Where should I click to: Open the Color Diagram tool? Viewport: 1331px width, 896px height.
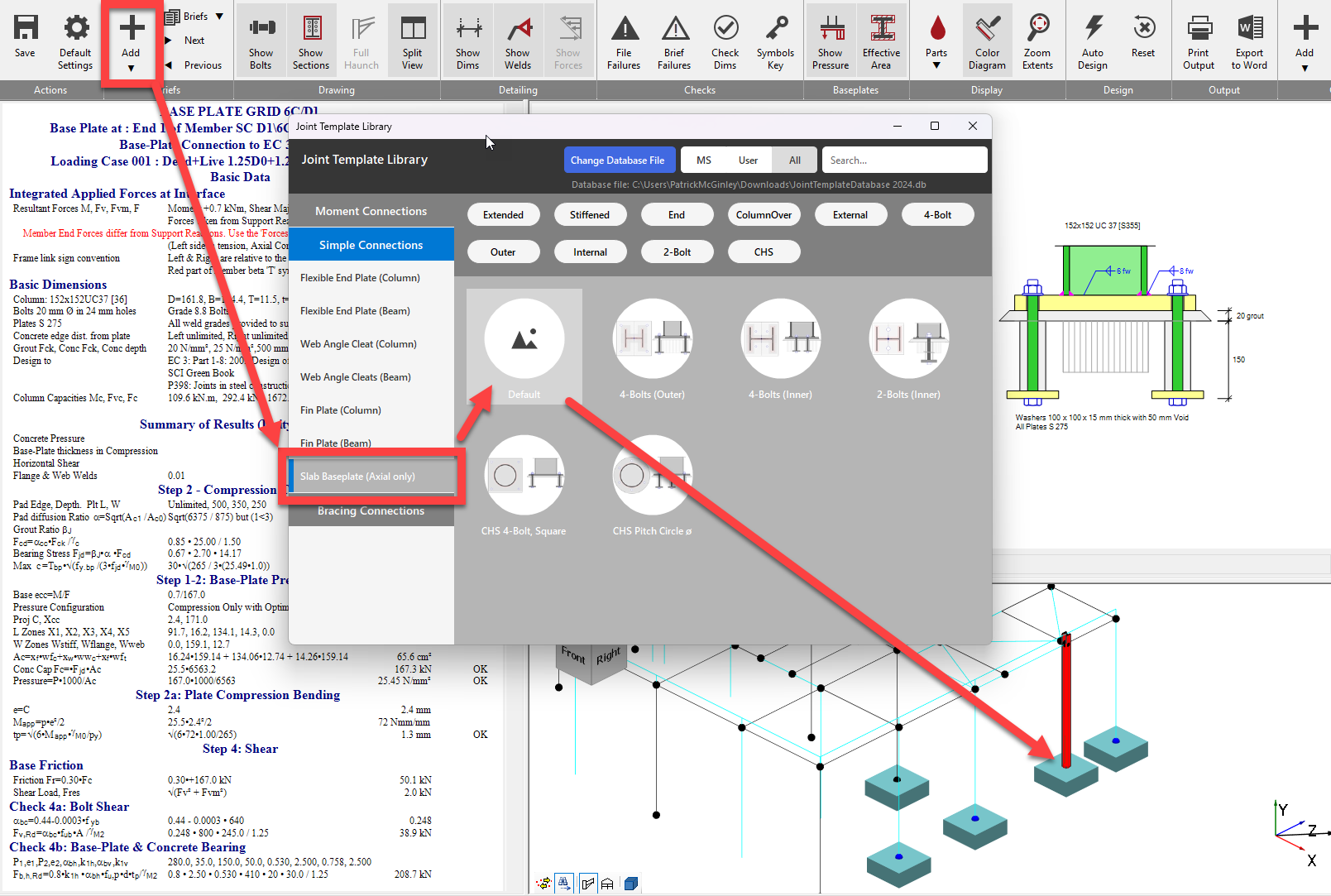click(987, 41)
